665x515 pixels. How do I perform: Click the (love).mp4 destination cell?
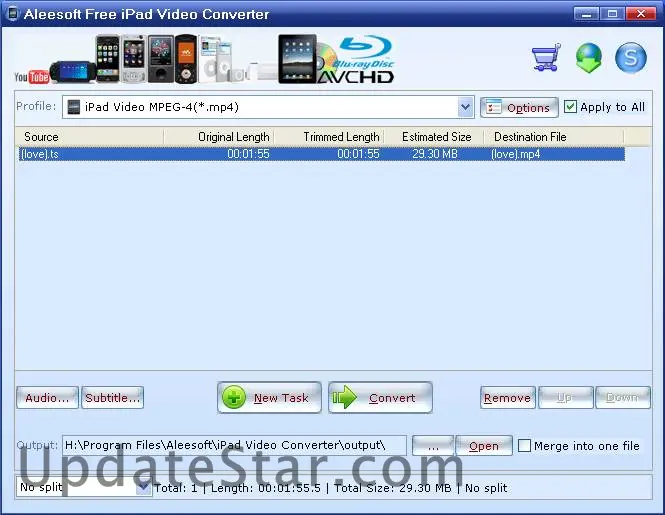tap(515, 154)
